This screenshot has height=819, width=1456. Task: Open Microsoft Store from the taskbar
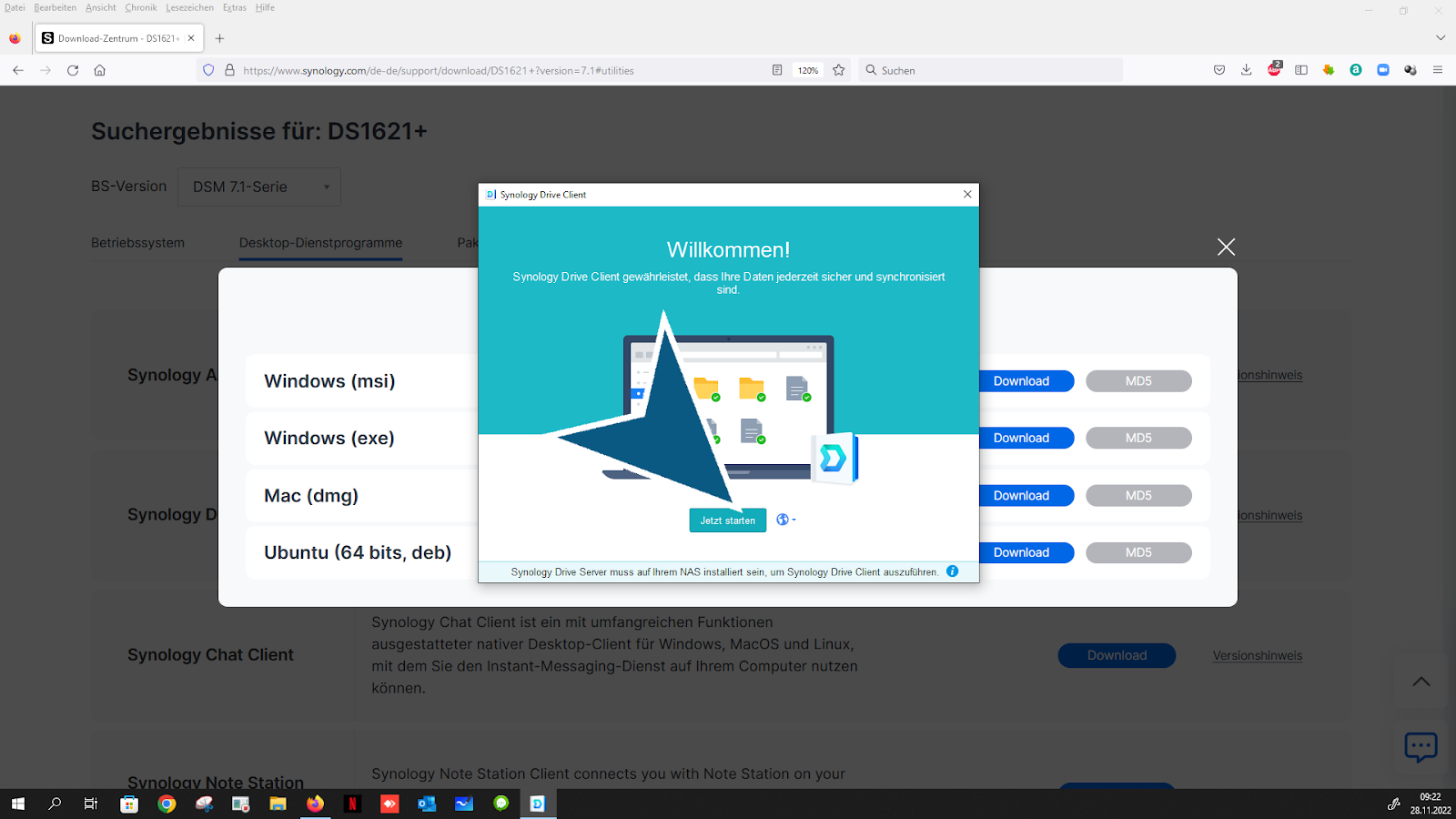(x=129, y=804)
